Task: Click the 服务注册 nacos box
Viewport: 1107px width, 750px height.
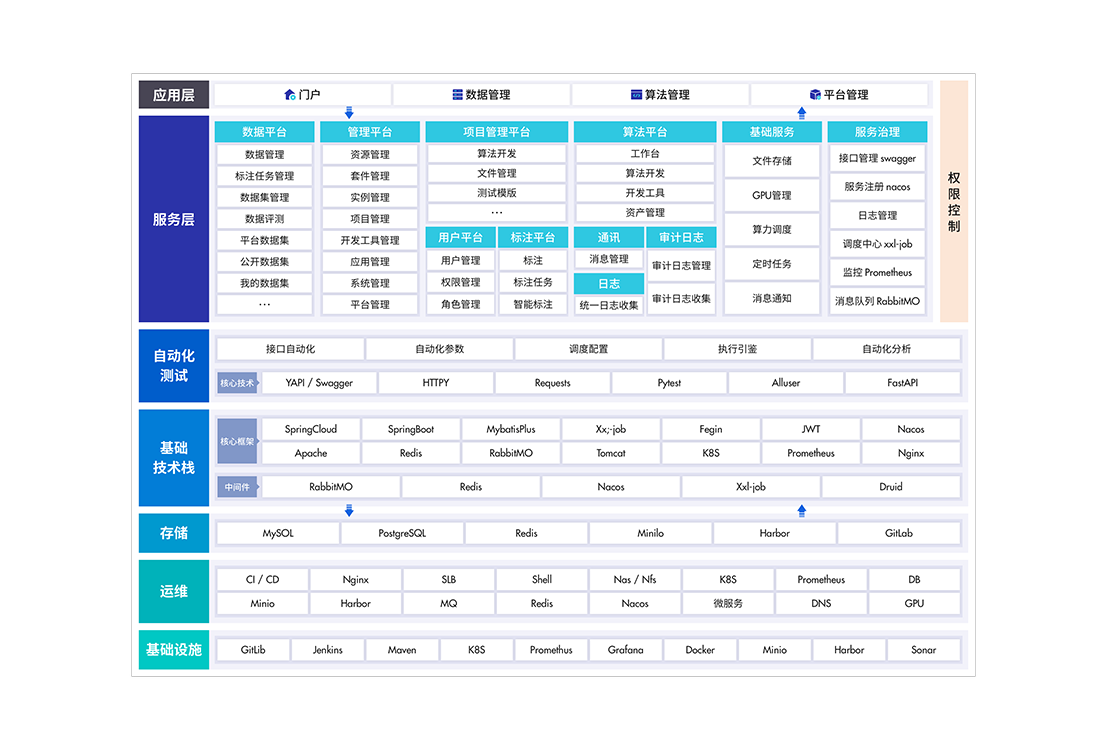Action: pos(878,187)
